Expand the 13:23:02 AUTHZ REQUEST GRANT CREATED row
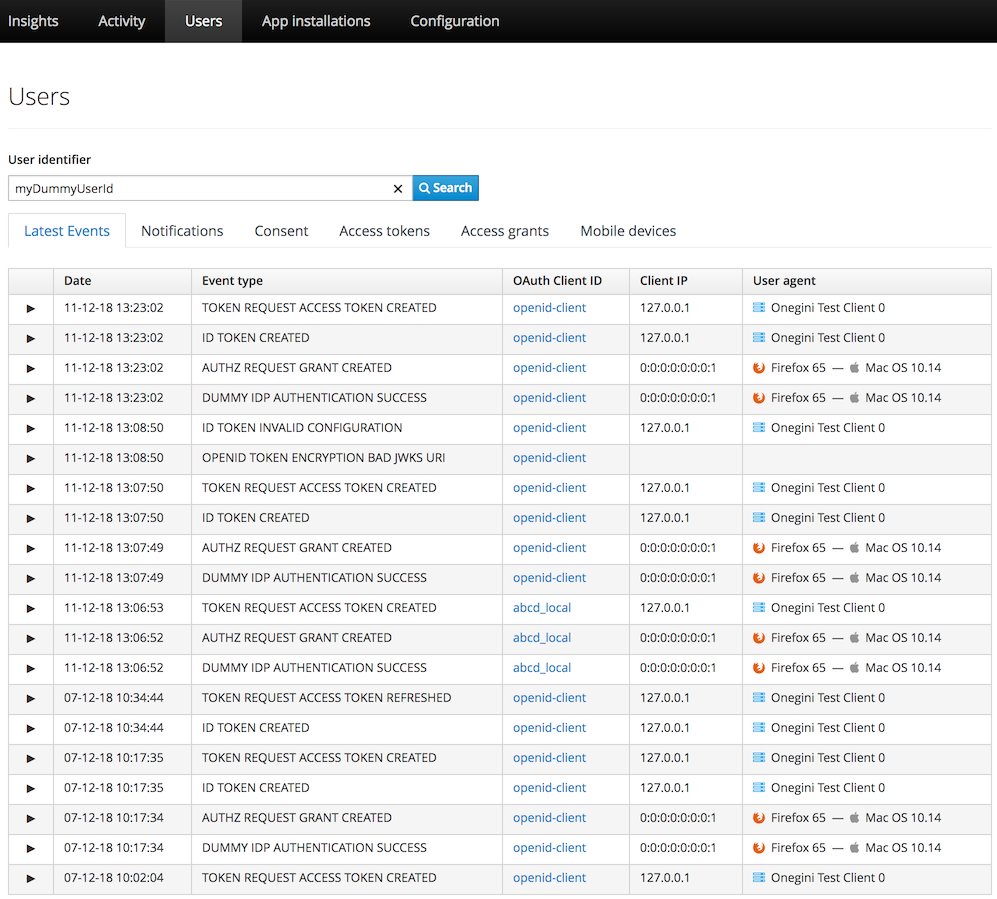 (31, 368)
